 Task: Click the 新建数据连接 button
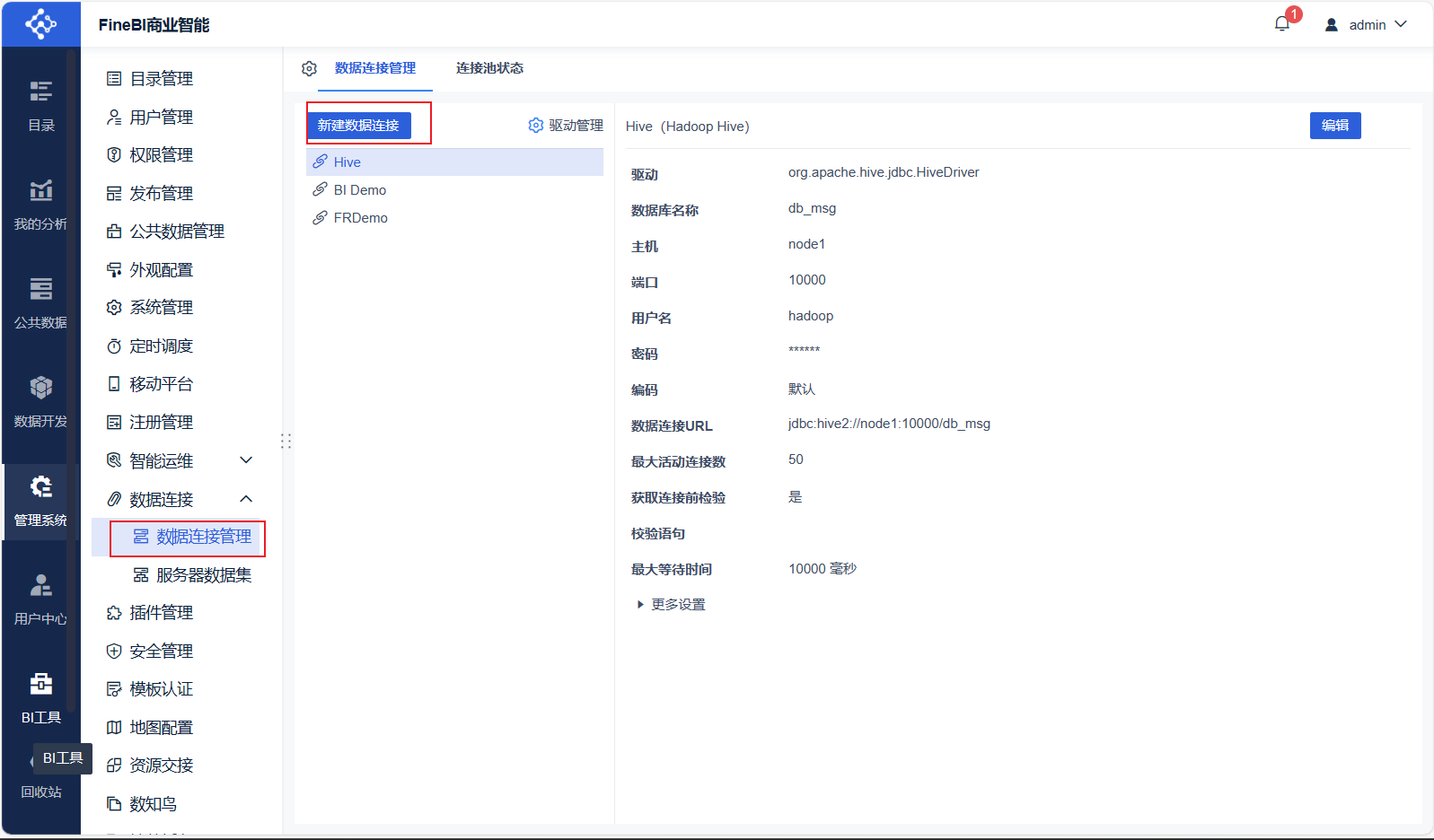point(358,126)
